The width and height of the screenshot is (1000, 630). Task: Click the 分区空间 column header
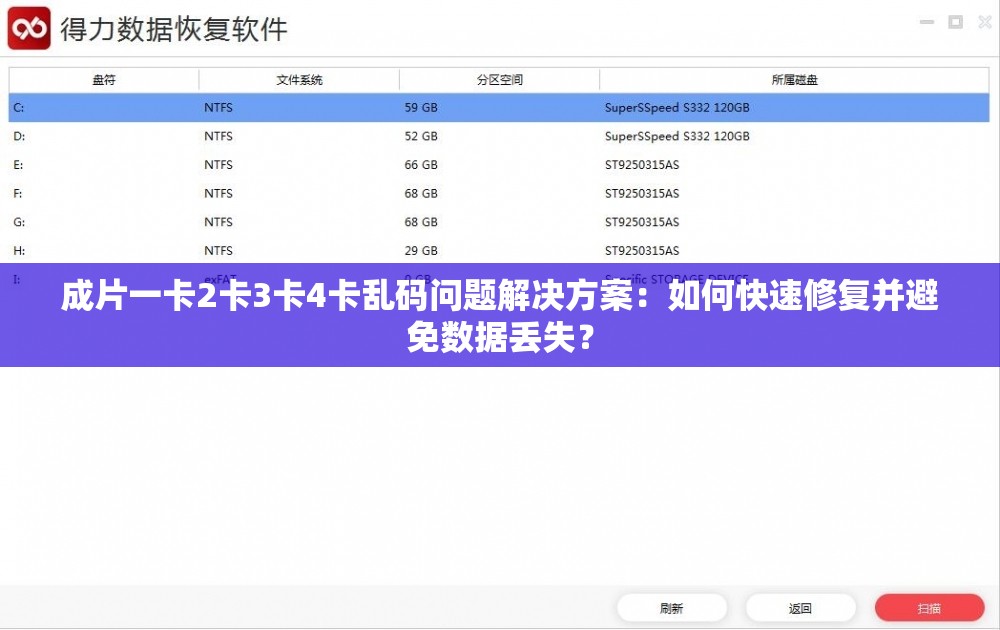pos(499,79)
